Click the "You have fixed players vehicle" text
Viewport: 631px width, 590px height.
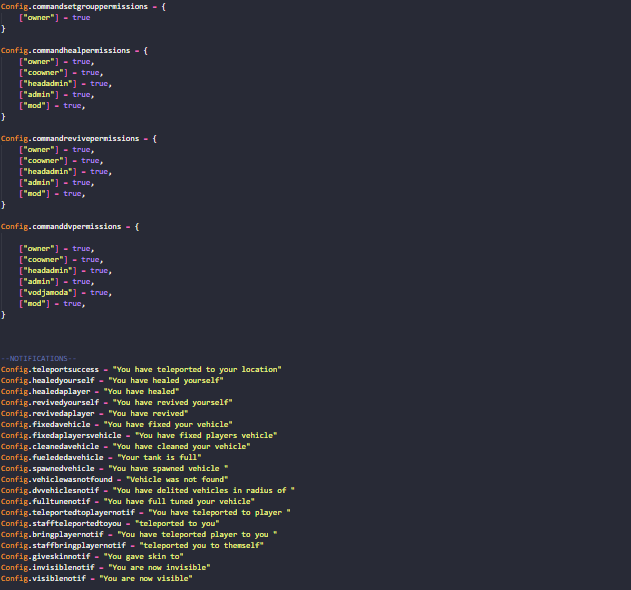coord(190,435)
